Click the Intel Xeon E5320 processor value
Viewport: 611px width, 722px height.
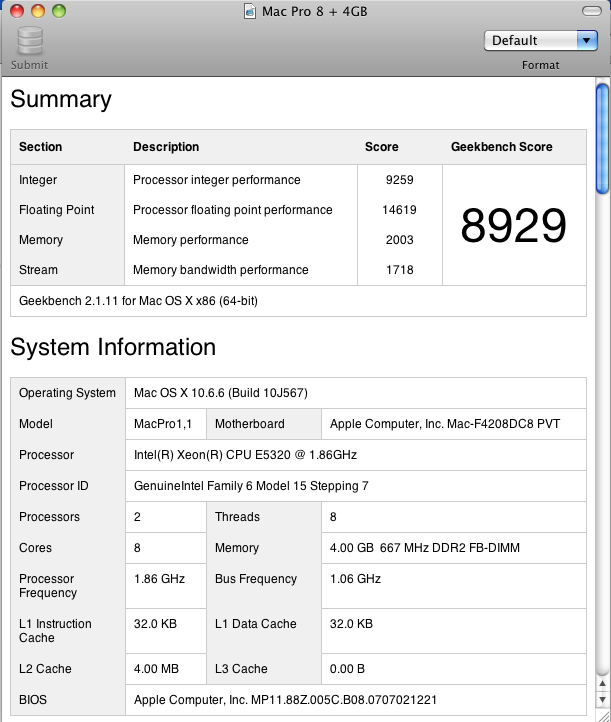point(245,454)
